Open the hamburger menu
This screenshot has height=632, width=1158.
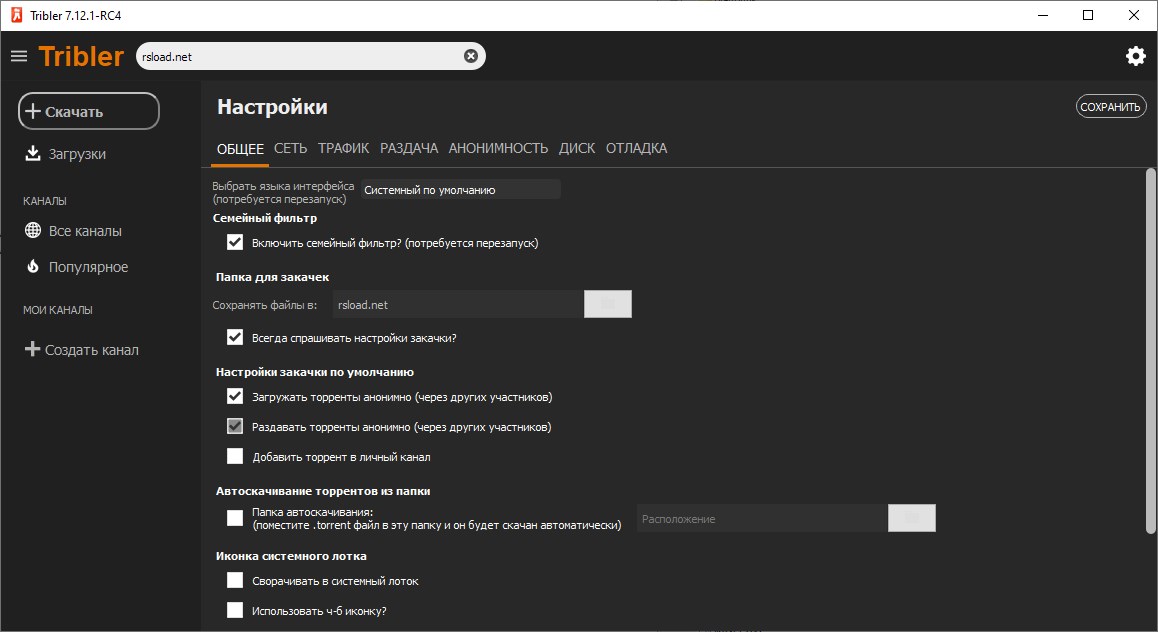(19, 56)
